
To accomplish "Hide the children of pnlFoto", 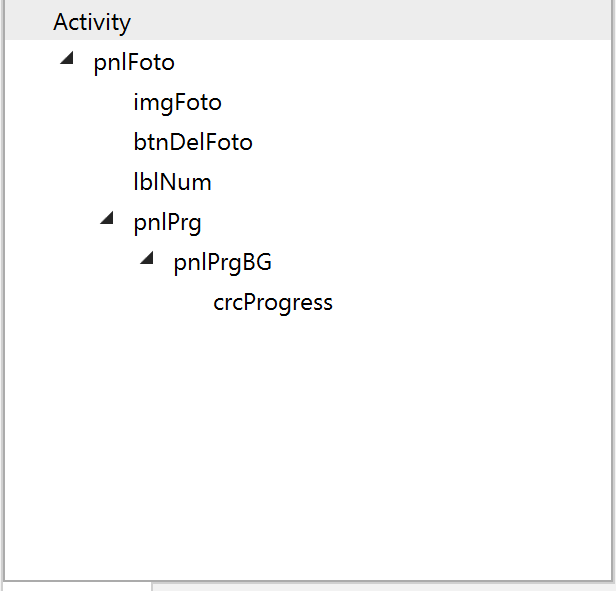I will tap(68, 60).
